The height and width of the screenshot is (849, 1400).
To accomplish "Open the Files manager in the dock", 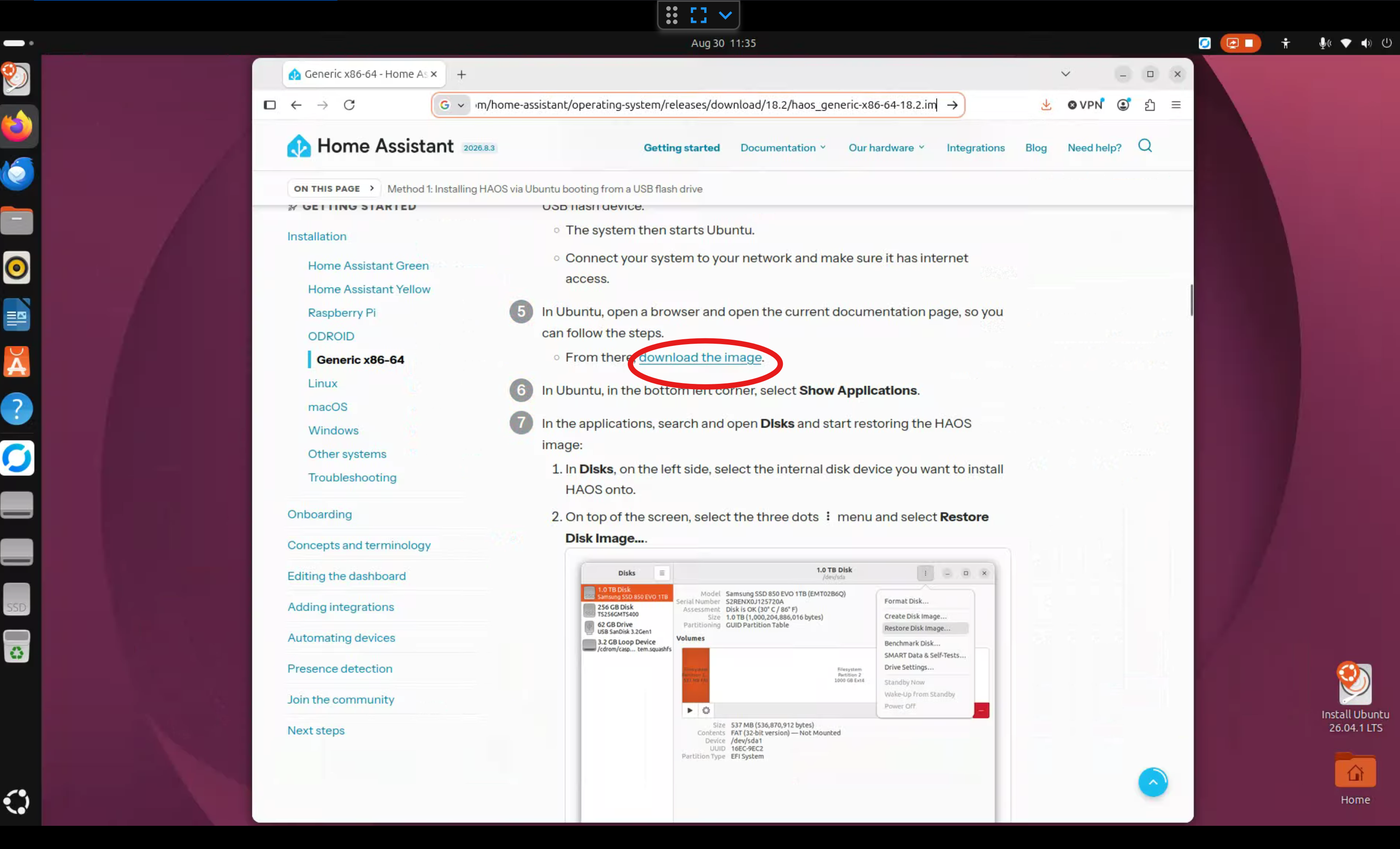I will pyautogui.click(x=17, y=220).
